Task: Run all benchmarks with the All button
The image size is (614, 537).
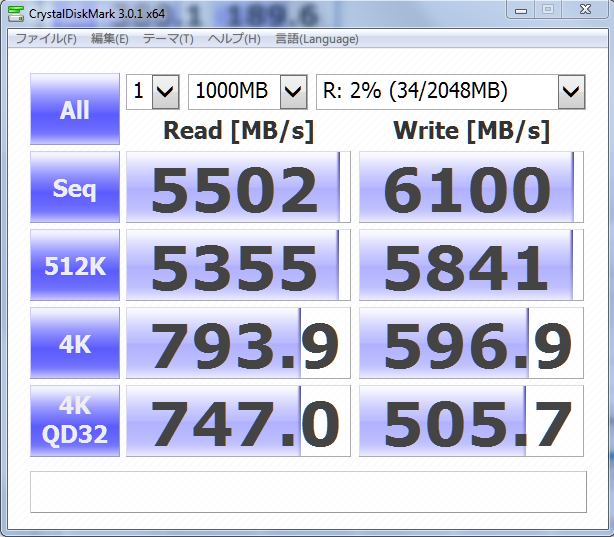Action: (x=74, y=110)
